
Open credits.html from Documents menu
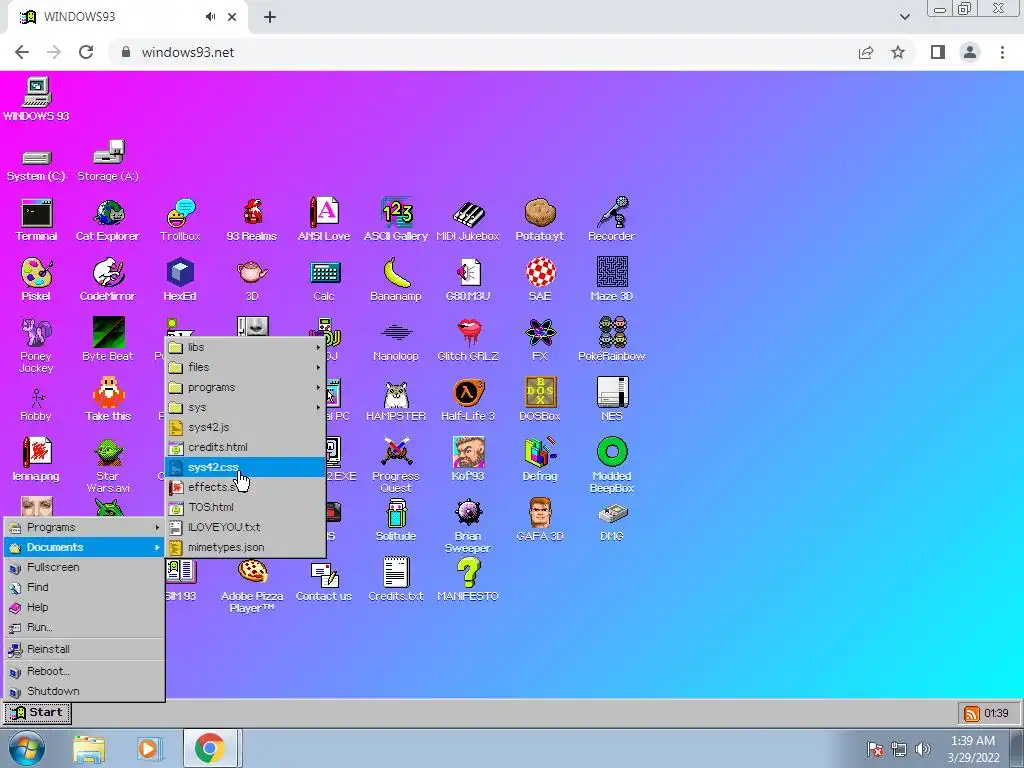(x=246, y=447)
